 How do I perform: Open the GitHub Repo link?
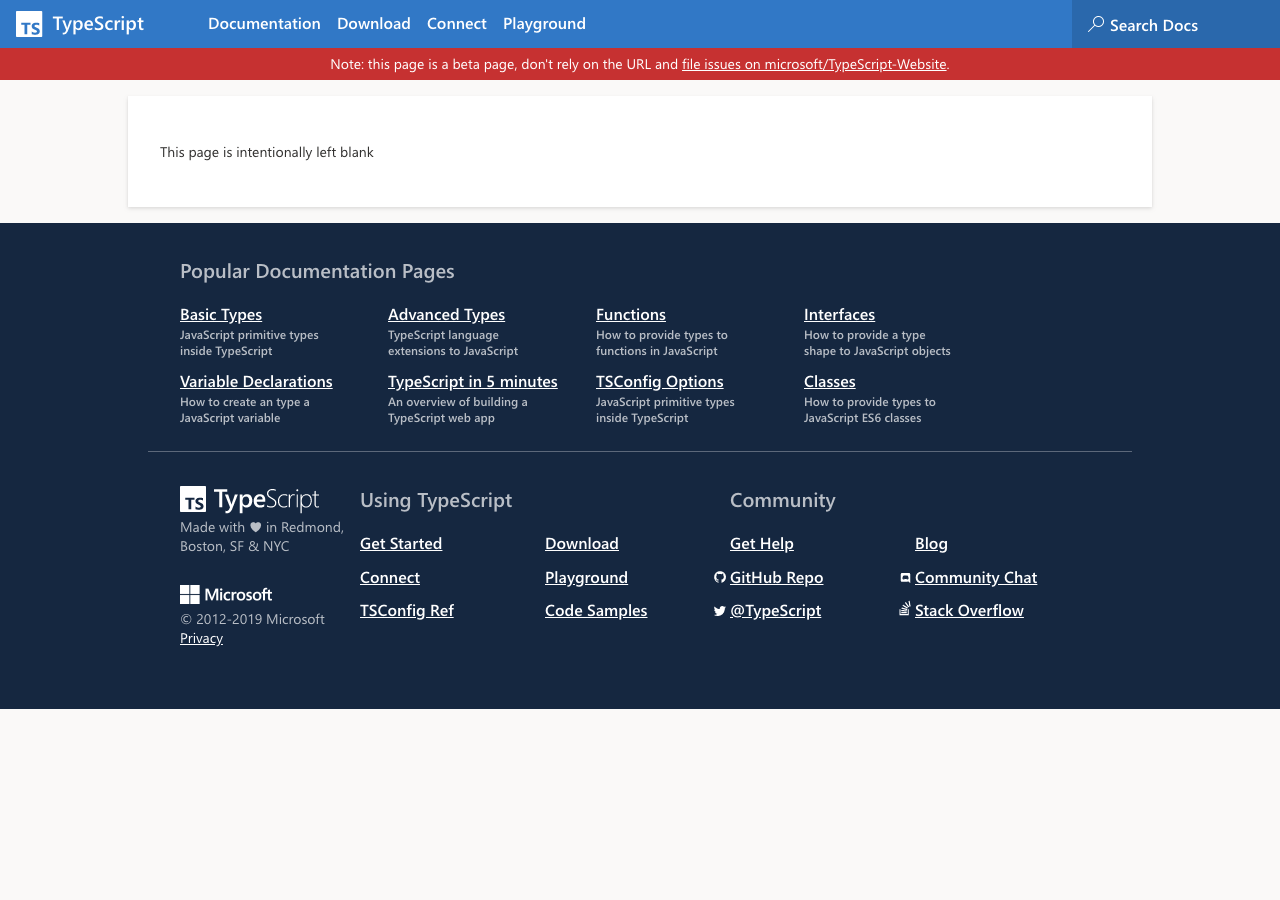pyautogui.click(x=777, y=577)
